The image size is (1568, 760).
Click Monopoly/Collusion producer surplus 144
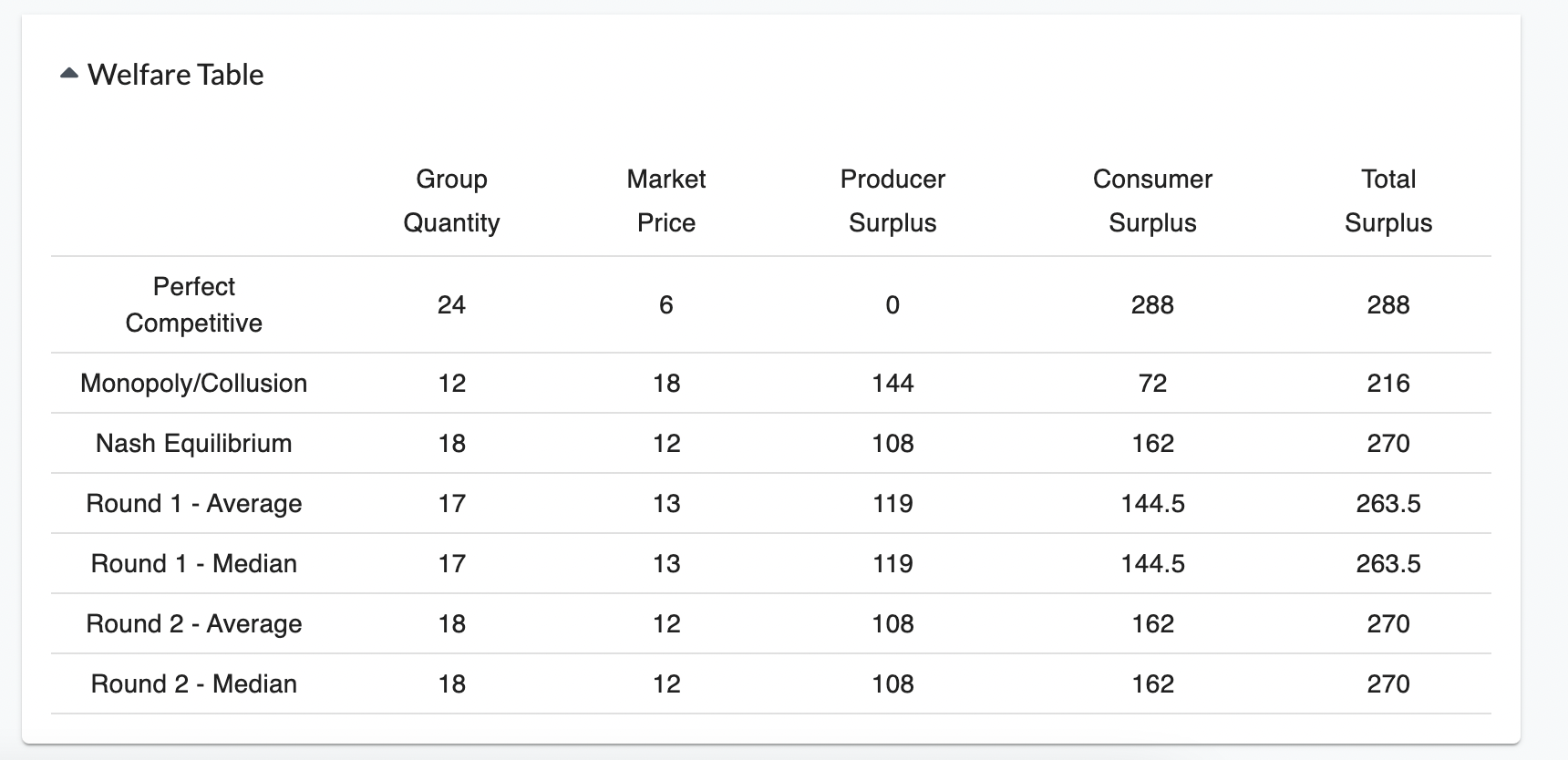point(892,383)
